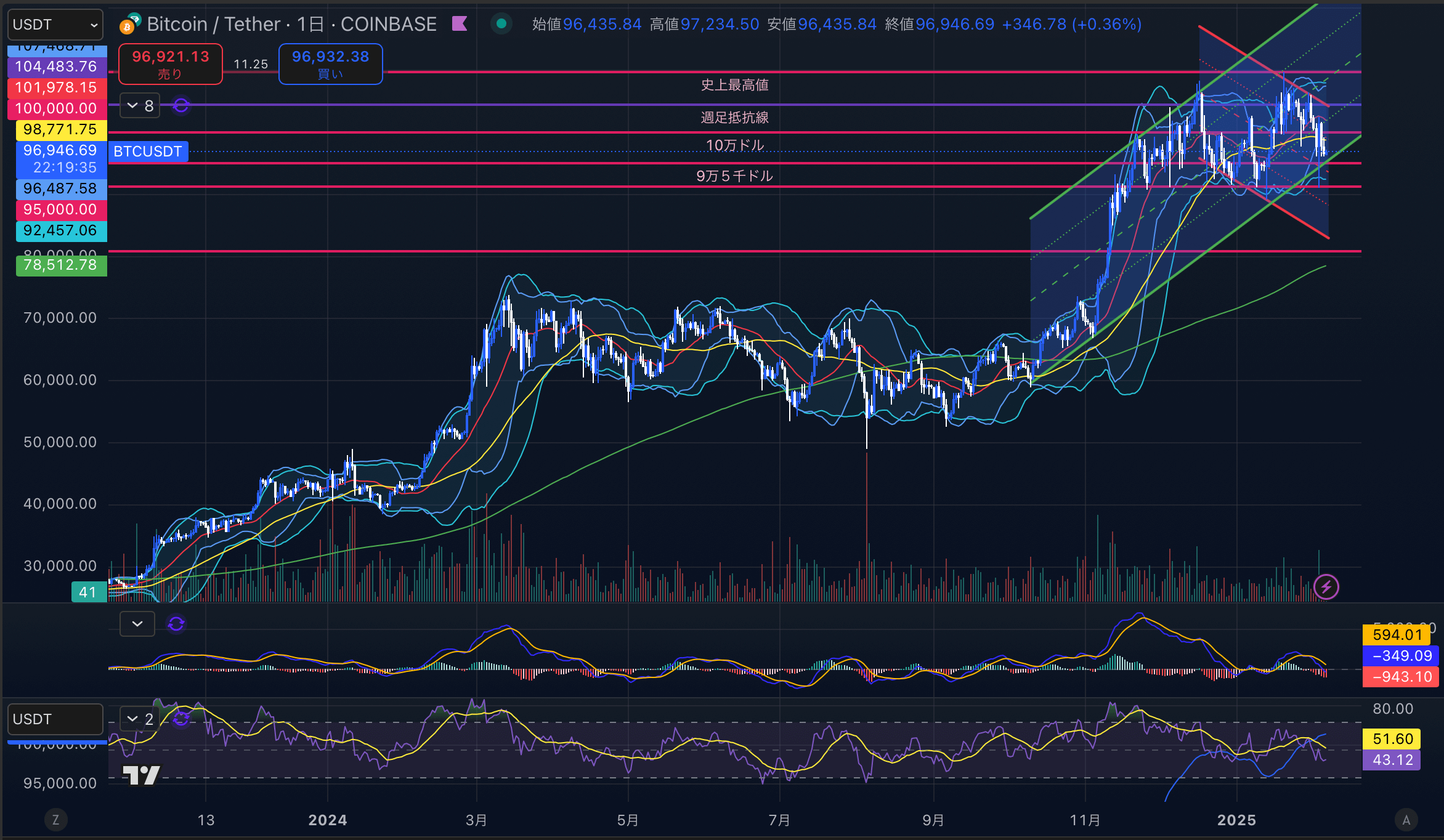Image resolution: width=1444 pixels, height=840 pixels.
Task: Open the USDT currency dropdown at top
Action: click(55, 25)
